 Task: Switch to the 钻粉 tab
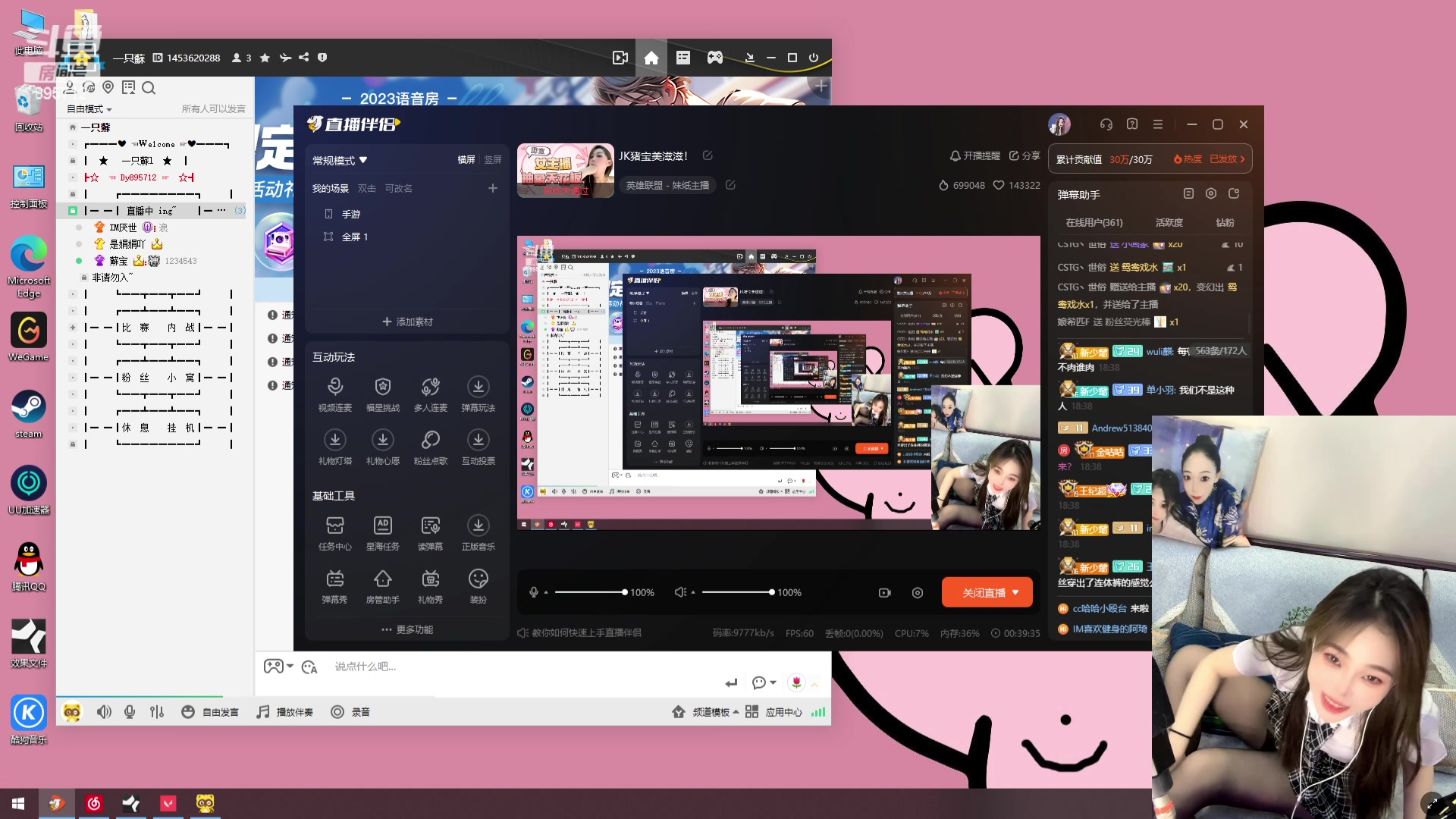(x=1225, y=223)
